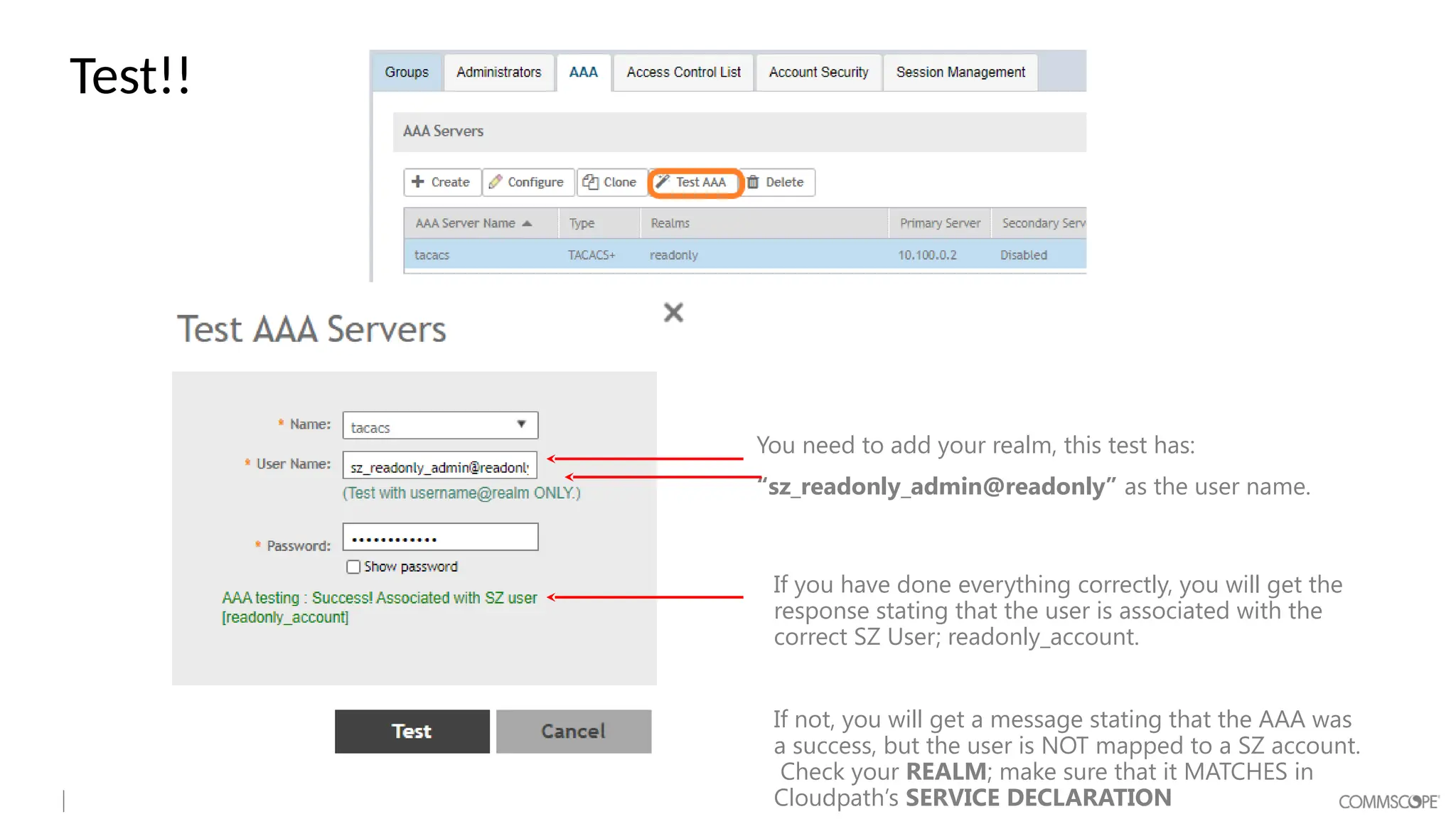Click the Type column header
The width and height of the screenshot is (1456, 819).
coord(599,223)
